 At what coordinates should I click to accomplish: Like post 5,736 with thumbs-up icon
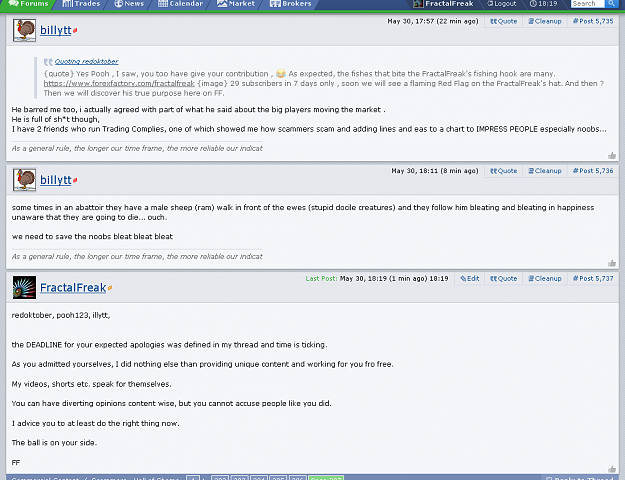612,263
